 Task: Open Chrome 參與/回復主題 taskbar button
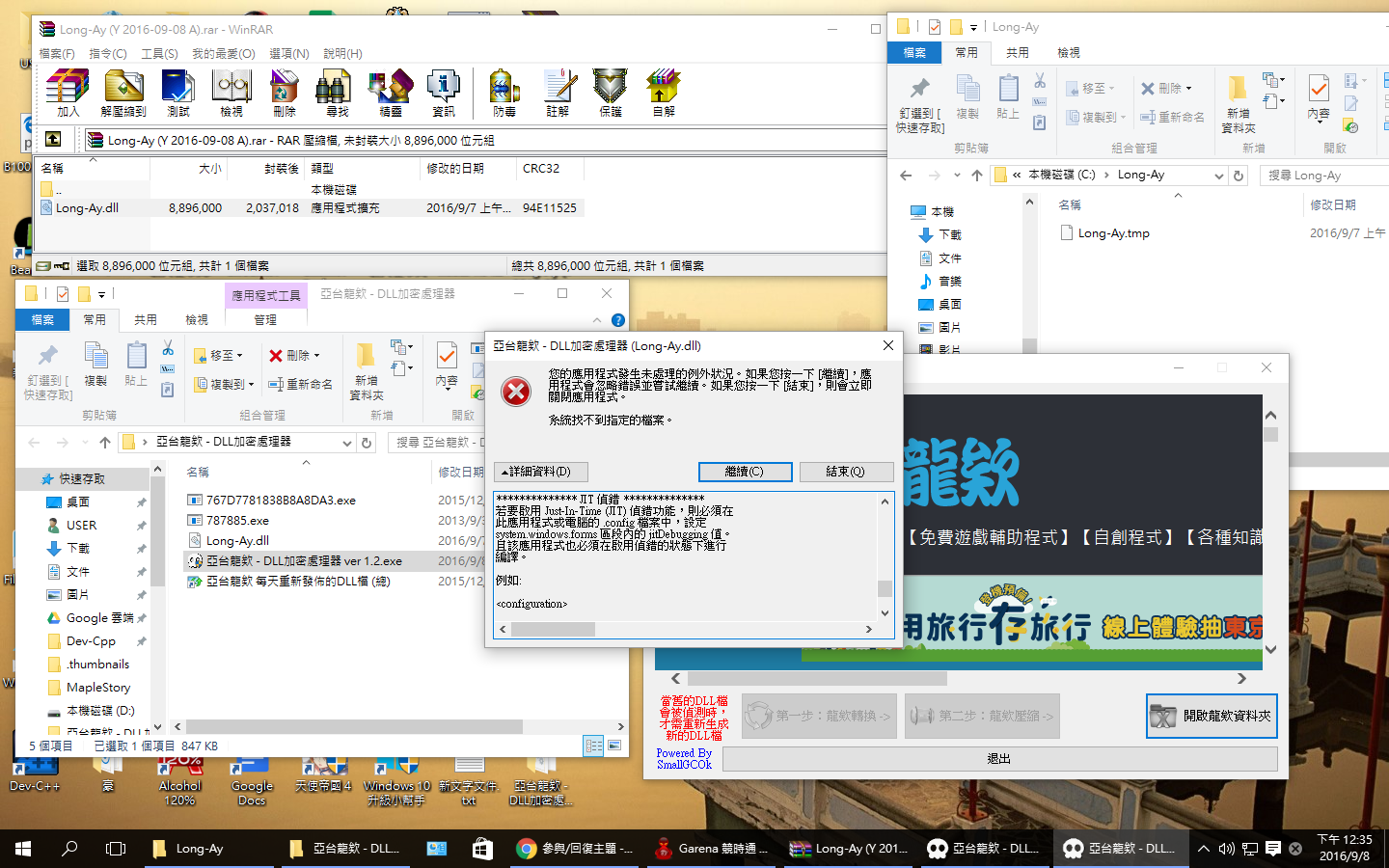click(x=575, y=849)
